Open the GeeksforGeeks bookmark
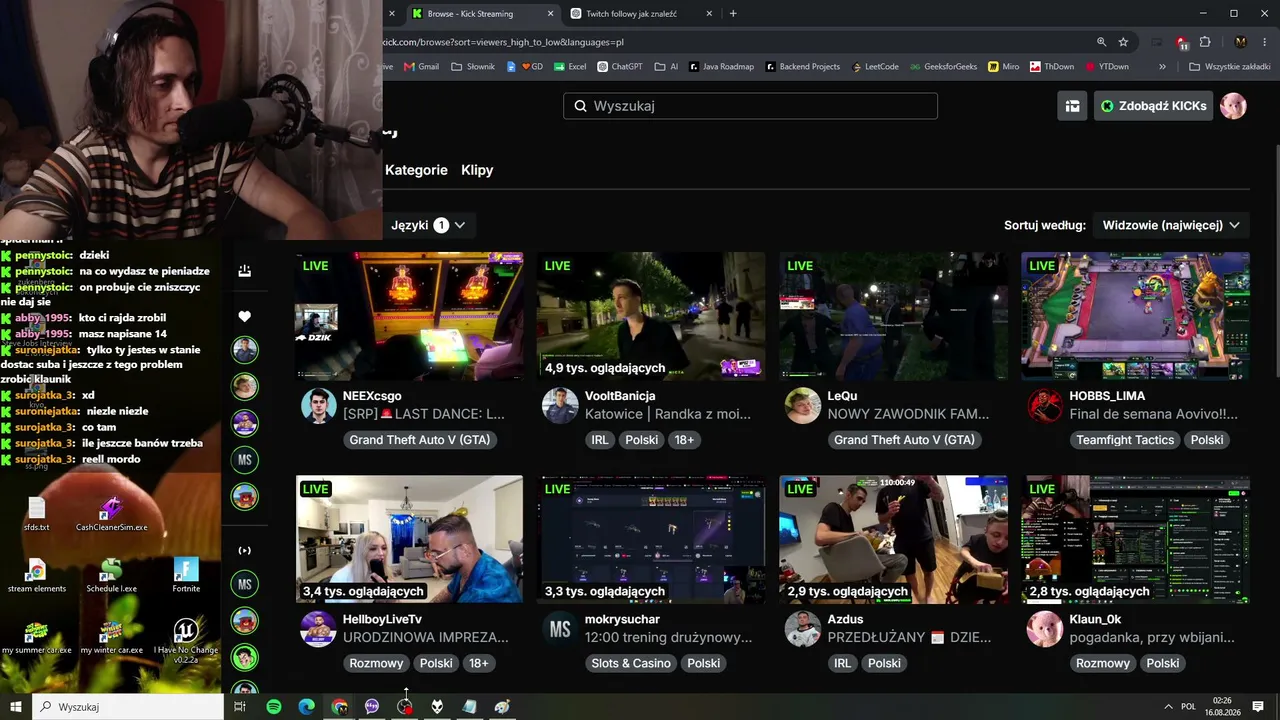1280x720 pixels. tap(943, 67)
